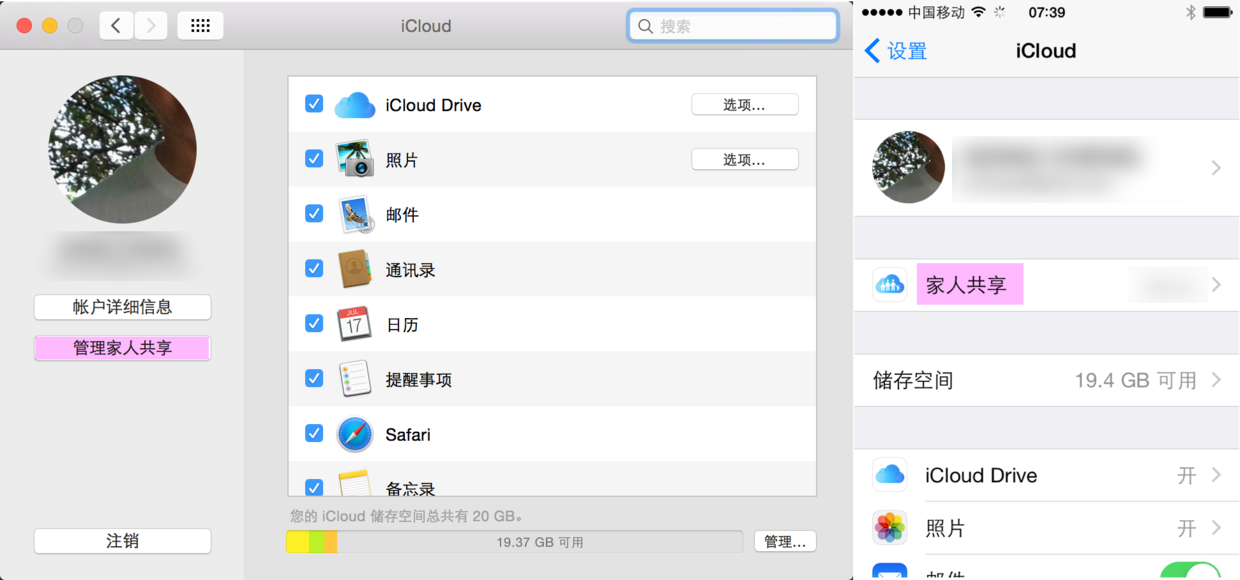This screenshot has width=1240, height=580.
Task: Click 注销 button to sign out
Action: click(x=123, y=541)
